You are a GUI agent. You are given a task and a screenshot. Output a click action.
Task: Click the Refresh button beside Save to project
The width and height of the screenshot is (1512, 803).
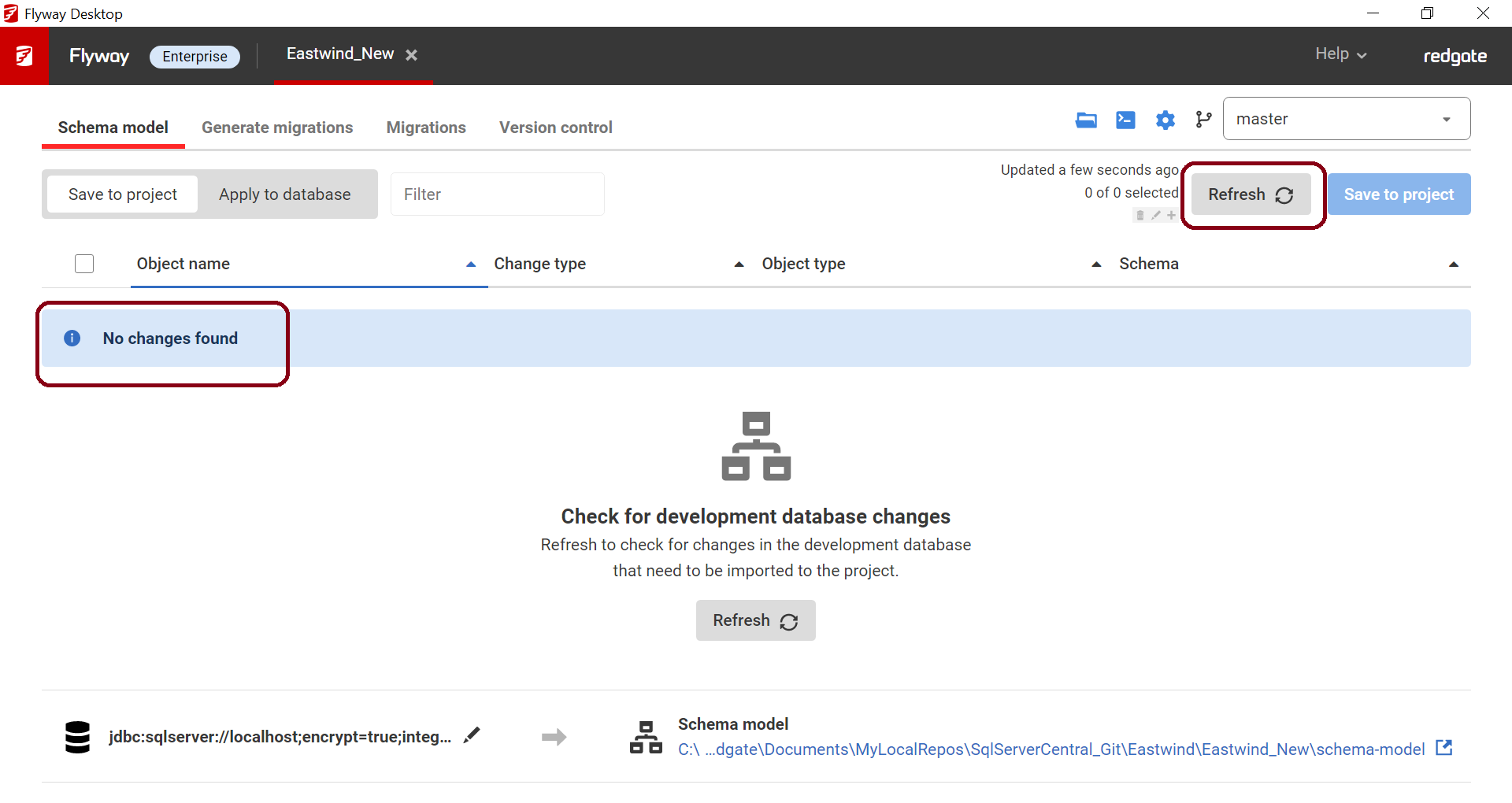[1251, 194]
